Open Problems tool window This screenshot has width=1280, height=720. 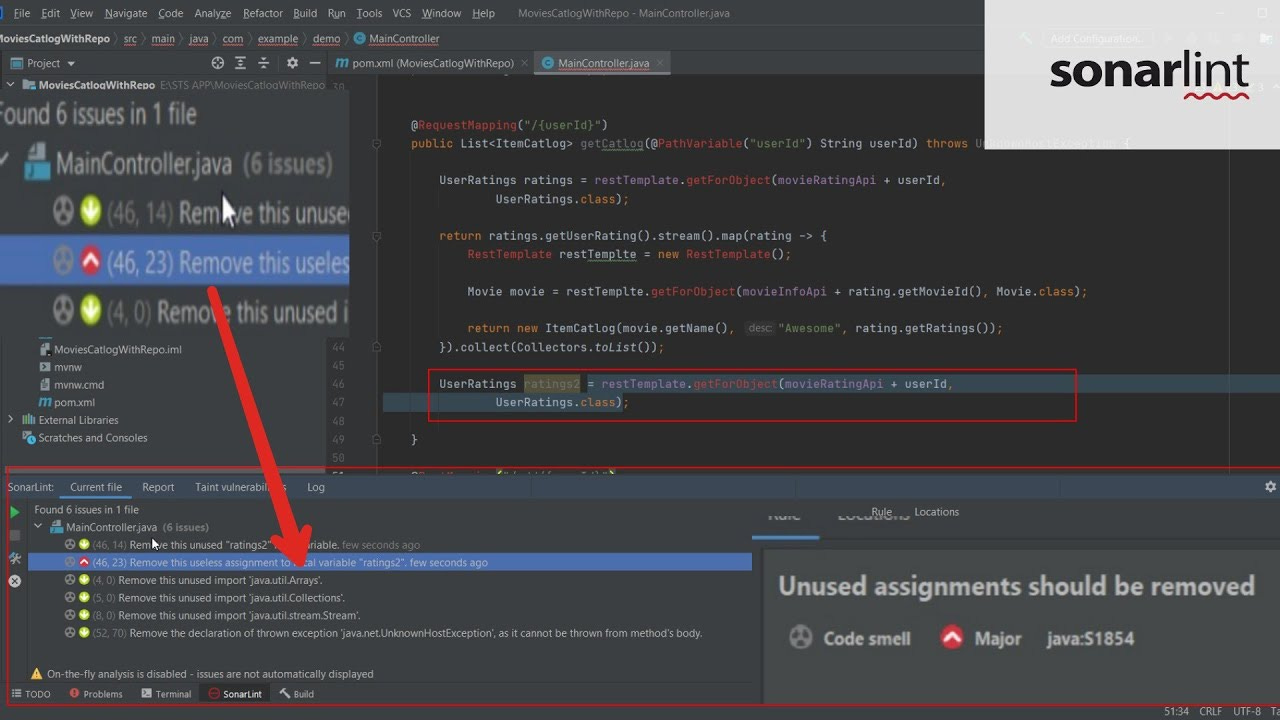[96, 694]
